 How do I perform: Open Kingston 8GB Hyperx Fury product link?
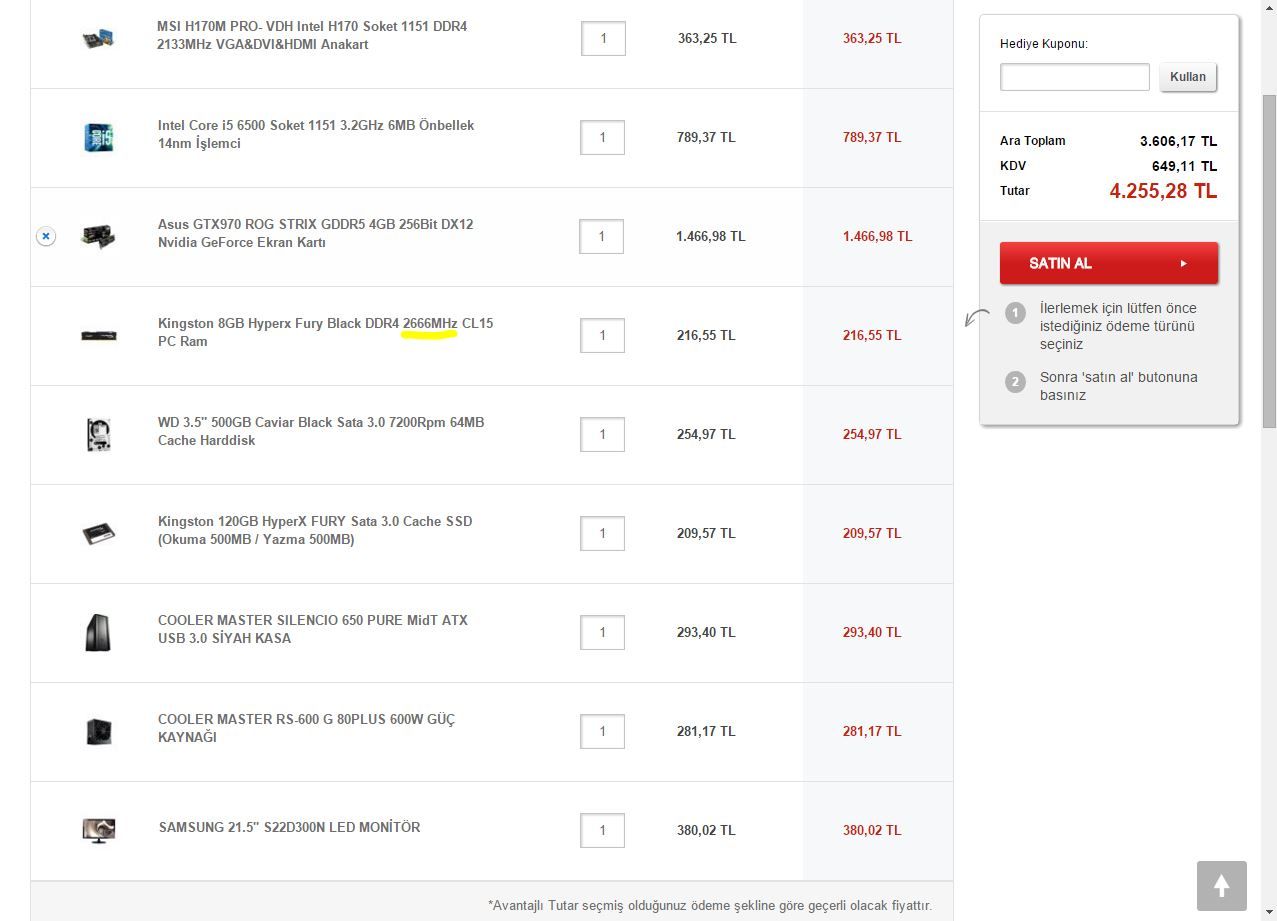[x=325, y=332]
